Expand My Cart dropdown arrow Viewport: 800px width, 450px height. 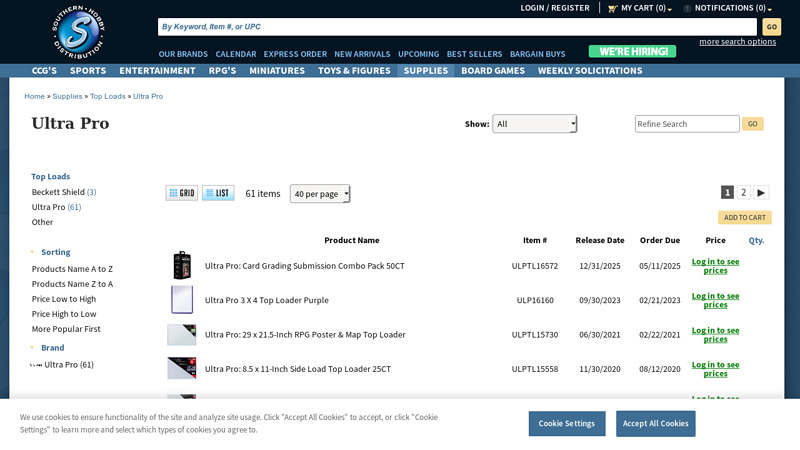(x=670, y=9)
